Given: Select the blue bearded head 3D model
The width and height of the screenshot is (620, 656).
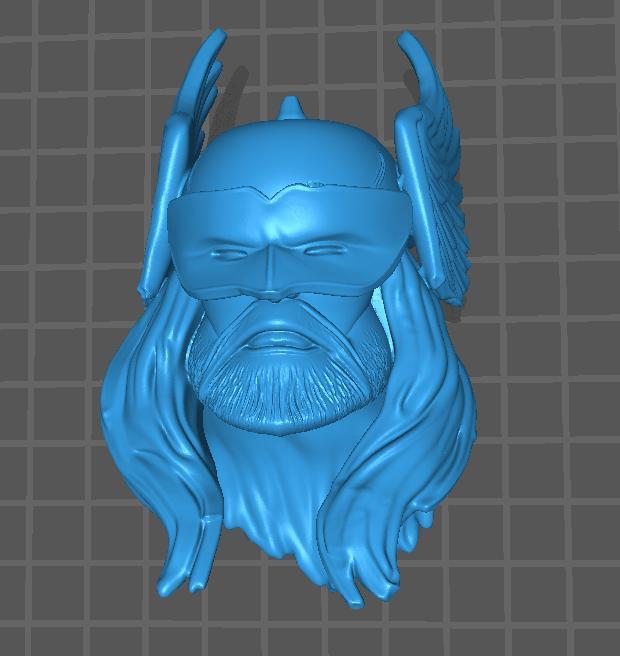Looking at the screenshot, I should tap(287, 318).
